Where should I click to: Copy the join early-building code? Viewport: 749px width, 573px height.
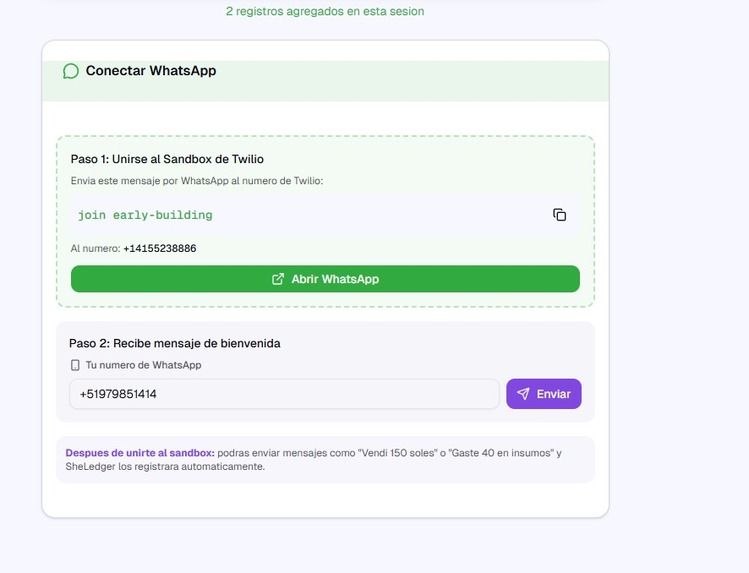click(x=559, y=215)
